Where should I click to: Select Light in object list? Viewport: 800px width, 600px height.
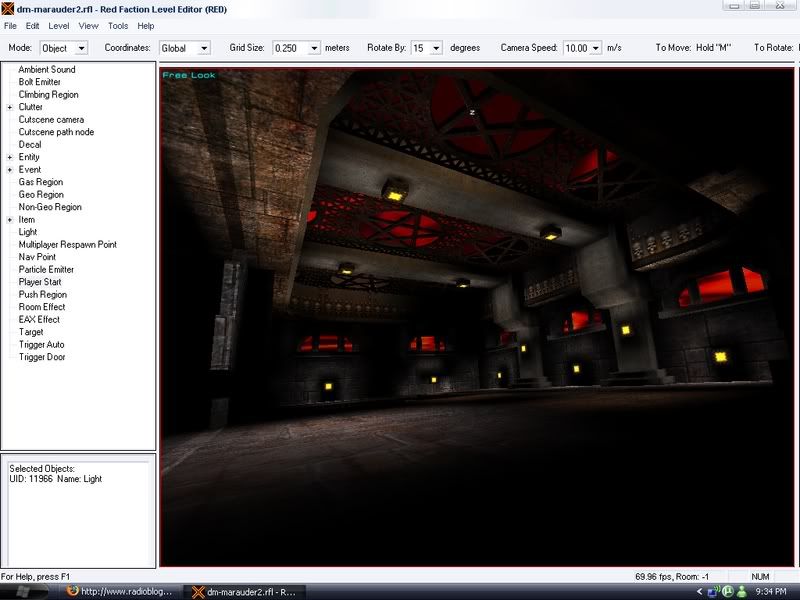point(28,232)
